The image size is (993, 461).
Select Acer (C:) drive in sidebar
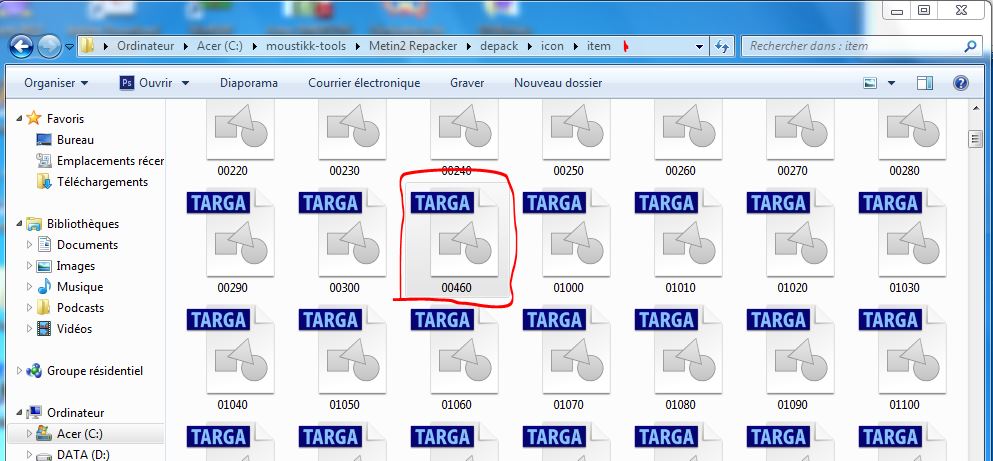coord(80,434)
